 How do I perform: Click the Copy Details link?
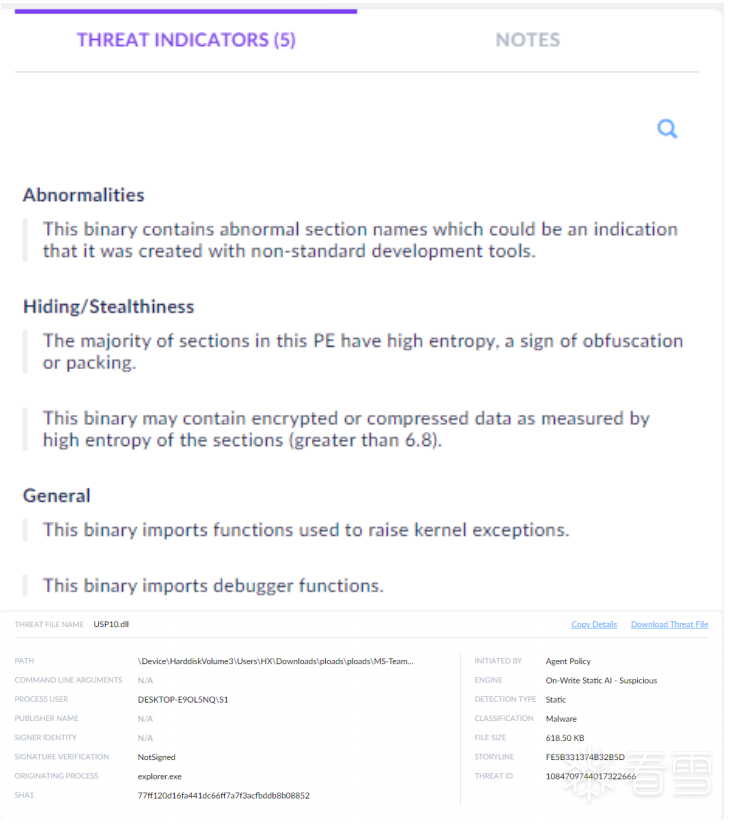point(594,624)
